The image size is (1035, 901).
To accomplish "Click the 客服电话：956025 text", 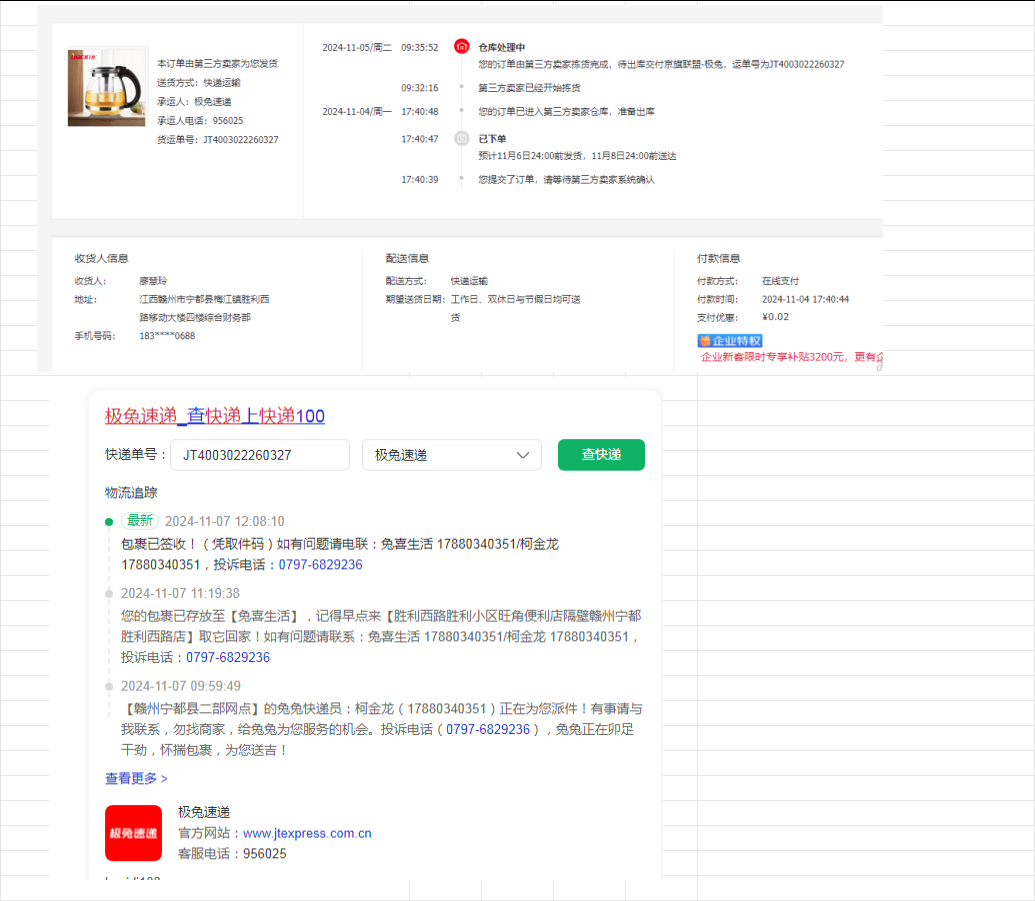I will pyautogui.click(x=232, y=853).
